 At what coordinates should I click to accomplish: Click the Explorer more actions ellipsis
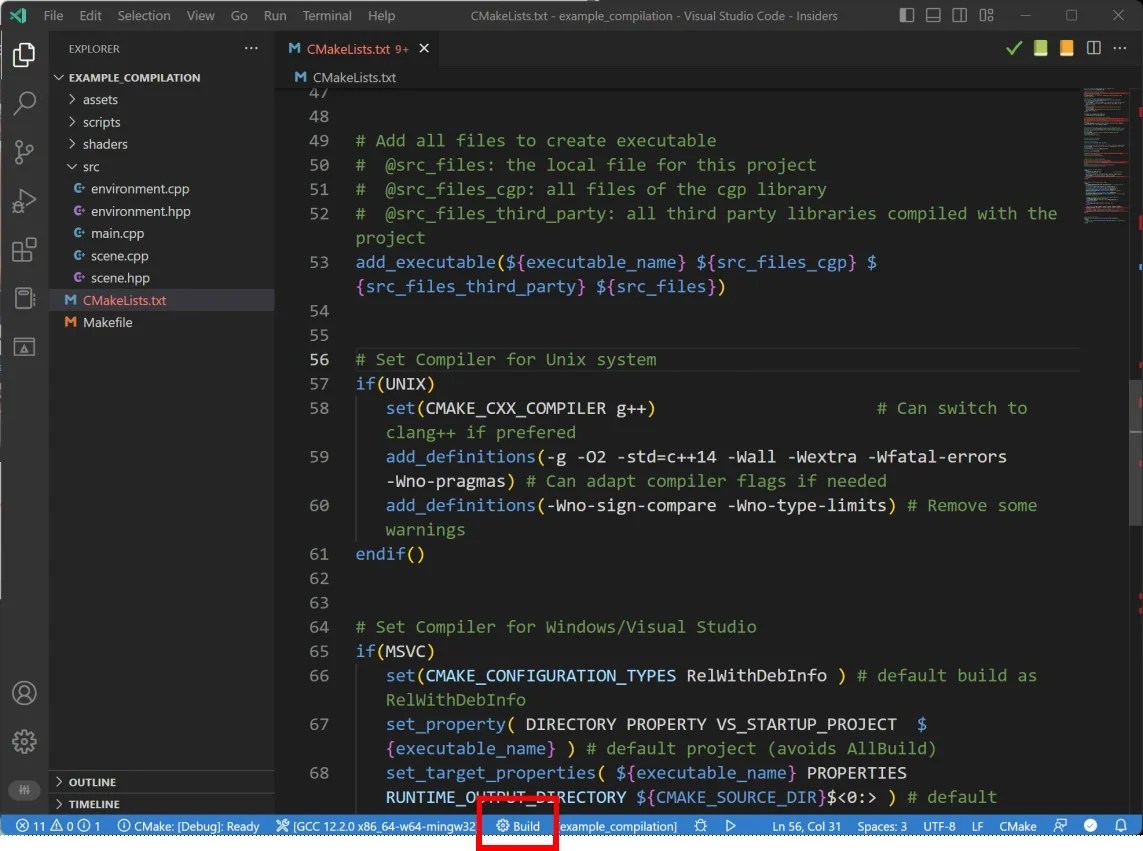point(251,48)
